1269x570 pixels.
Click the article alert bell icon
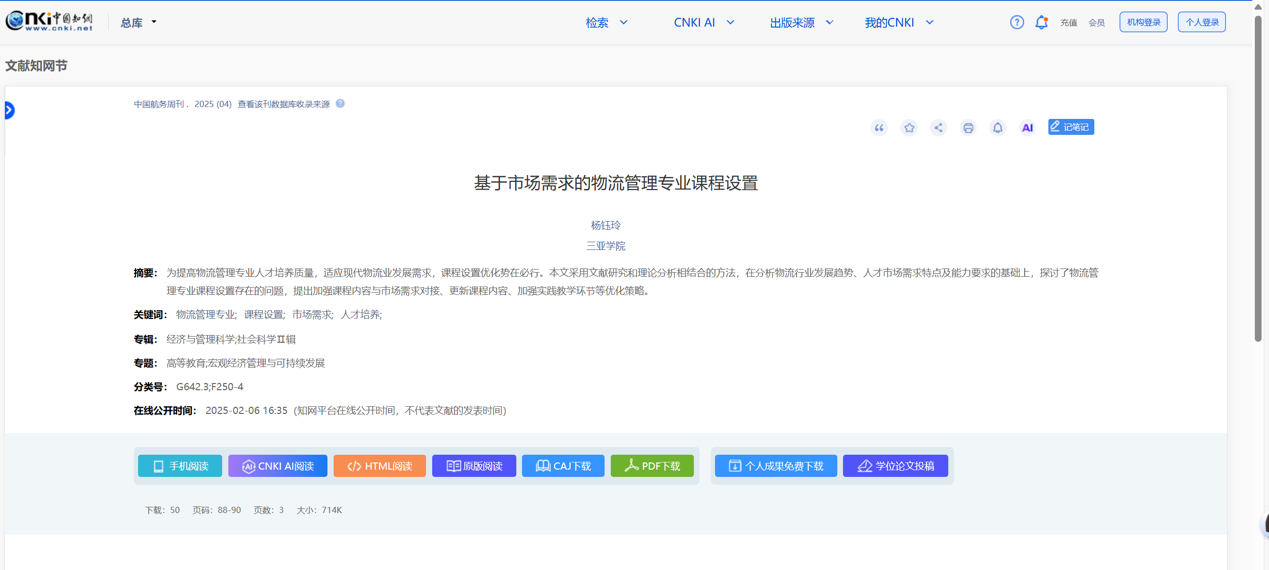(997, 128)
